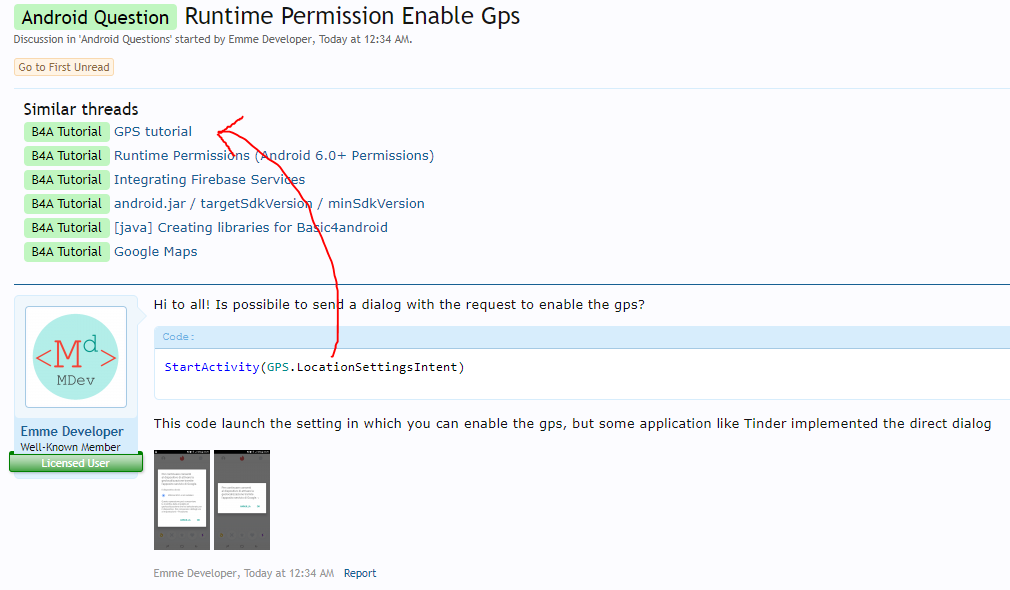1010x590 pixels.
Task: Click the second attached phone screenshot thumbnail
Action: tap(241, 499)
